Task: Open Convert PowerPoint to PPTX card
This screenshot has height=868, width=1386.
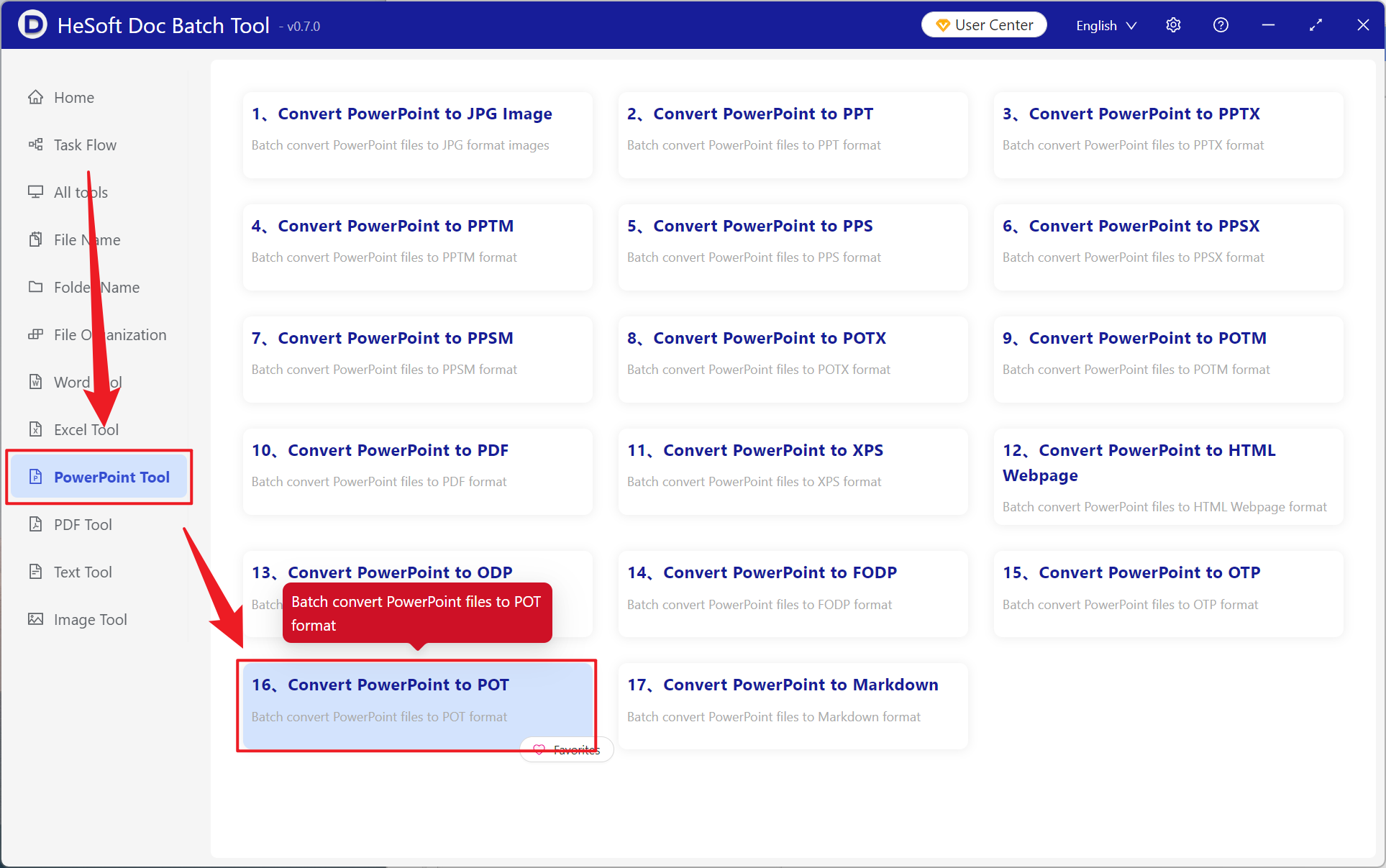Action: 1168,134
